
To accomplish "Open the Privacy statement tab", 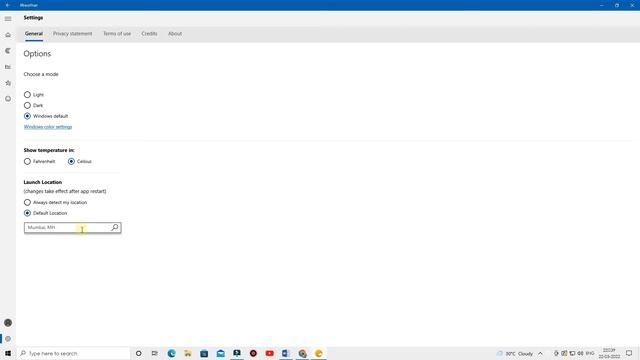I will pyautogui.click(x=73, y=33).
